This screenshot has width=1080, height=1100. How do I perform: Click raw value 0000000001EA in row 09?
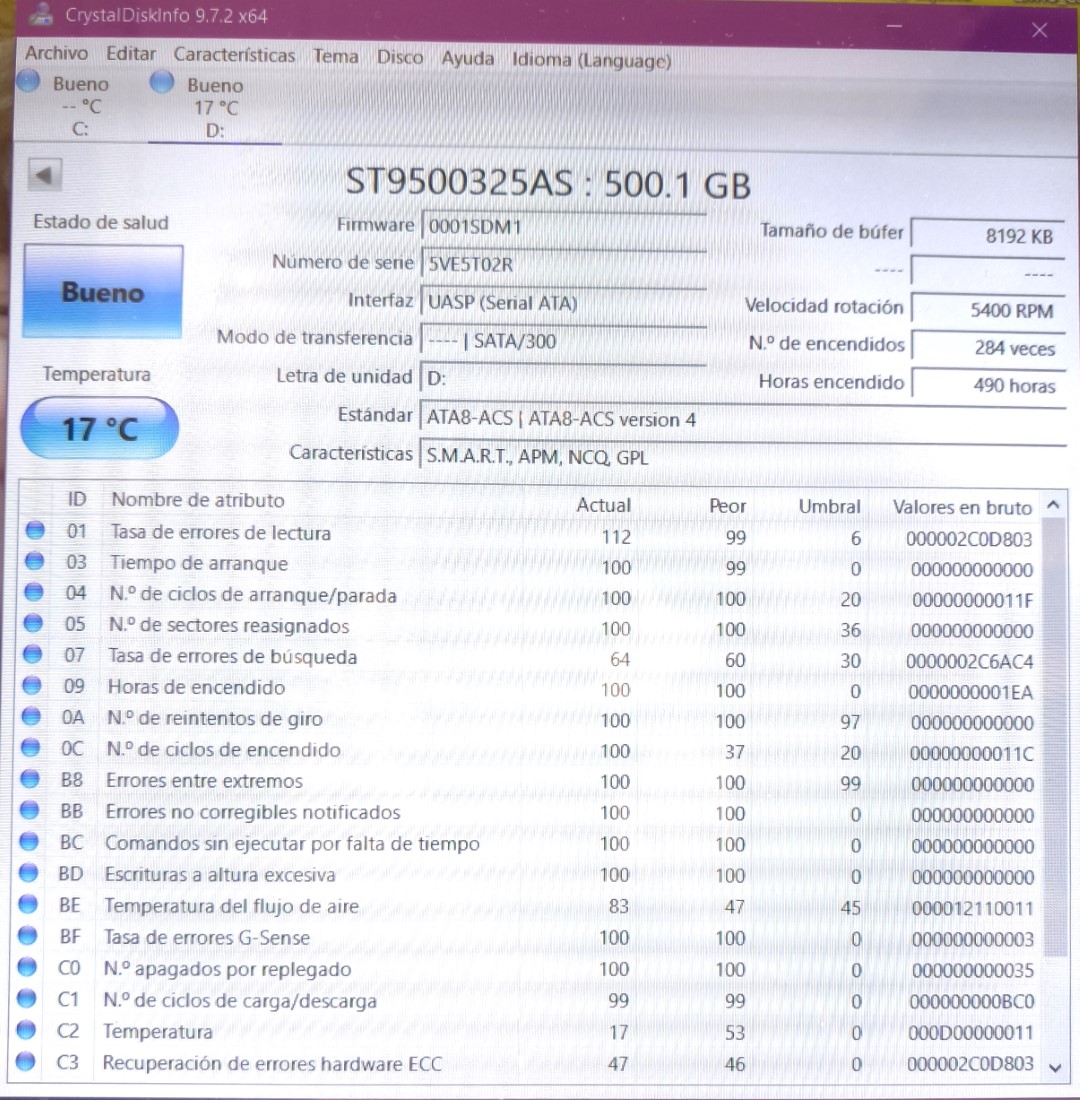[971, 692]
